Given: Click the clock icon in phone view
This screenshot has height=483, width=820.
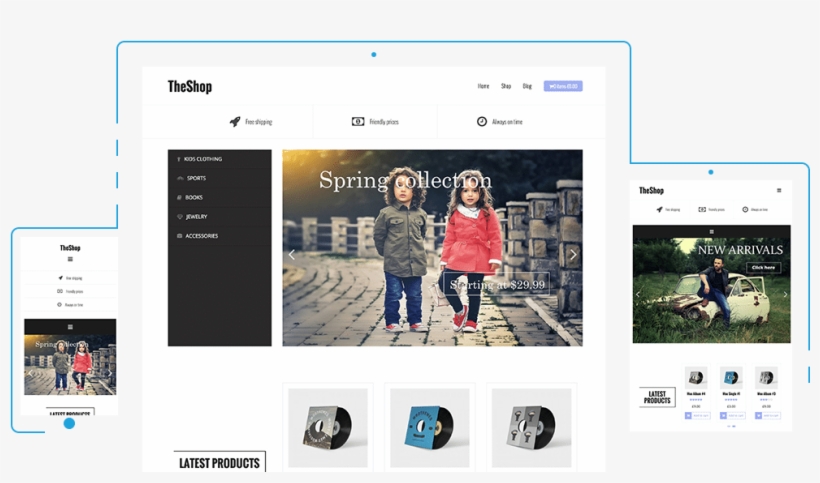Looking at the screenshot, I should point(59,305).
